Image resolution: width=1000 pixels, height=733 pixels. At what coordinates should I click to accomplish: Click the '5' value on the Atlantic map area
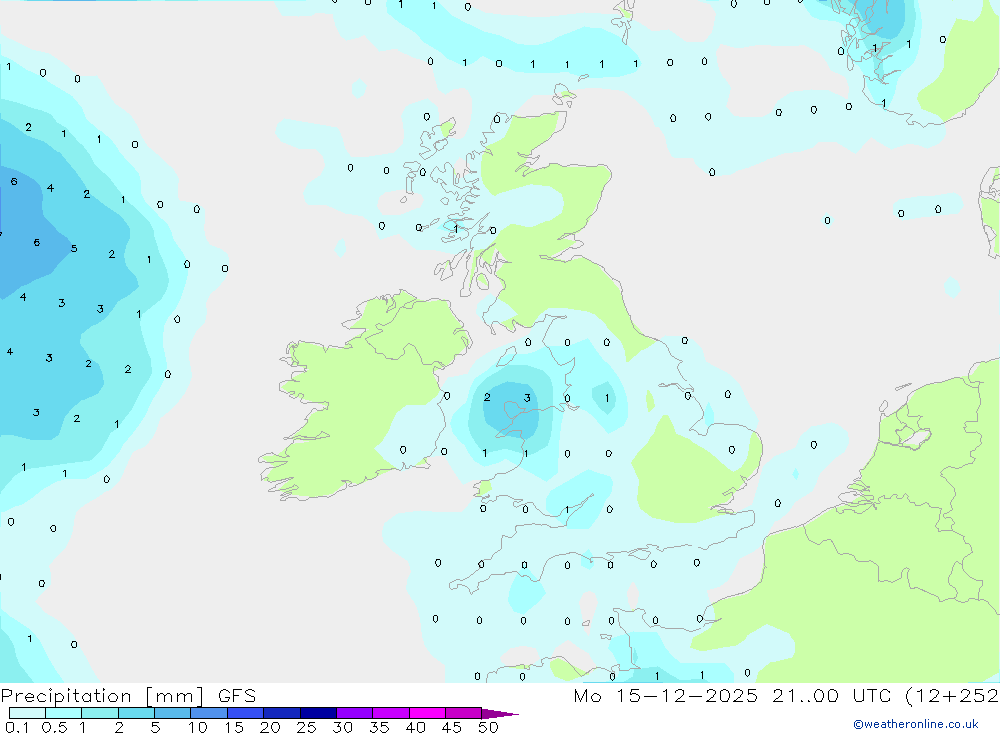[x=74, y=249]
